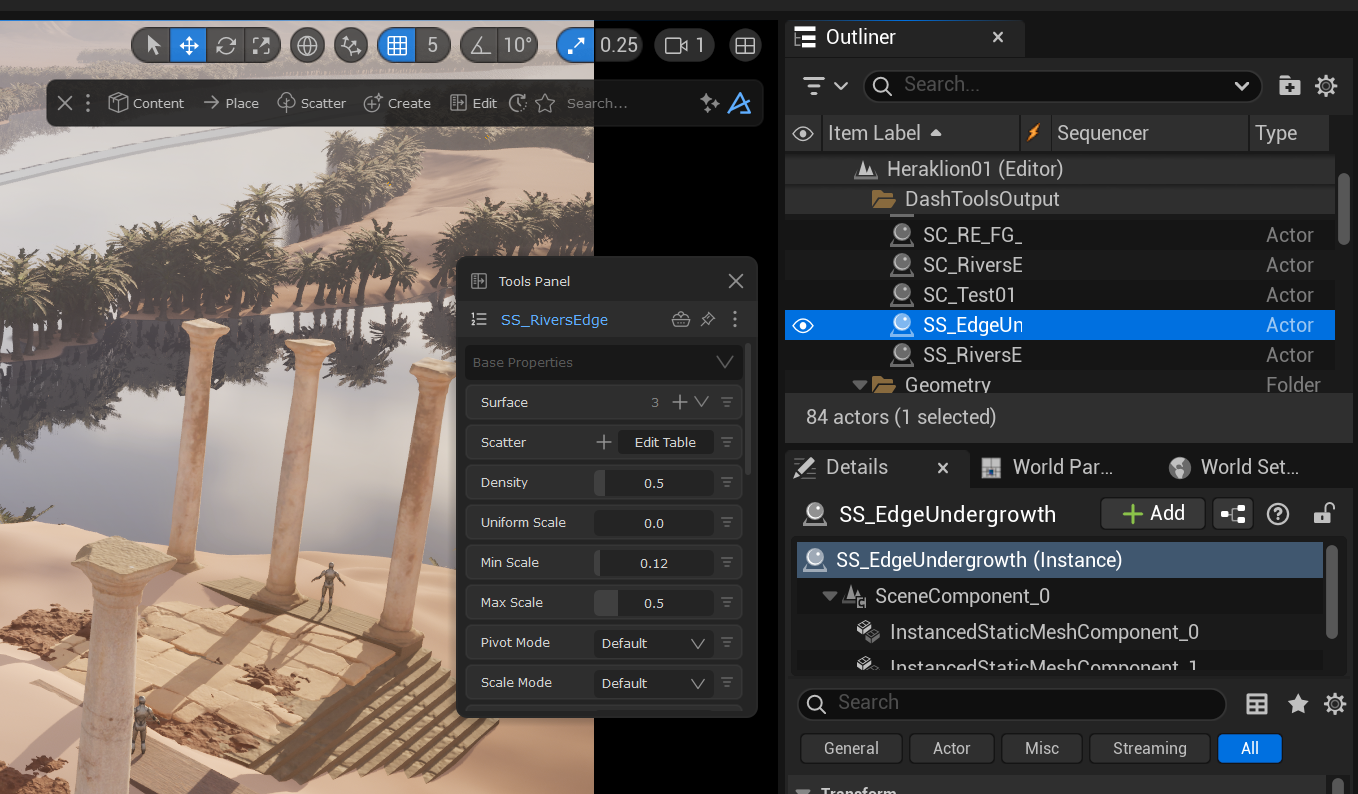Activate the Rotate transform tool
This screenshot has width=1358, height=794.
pos(225,45)
